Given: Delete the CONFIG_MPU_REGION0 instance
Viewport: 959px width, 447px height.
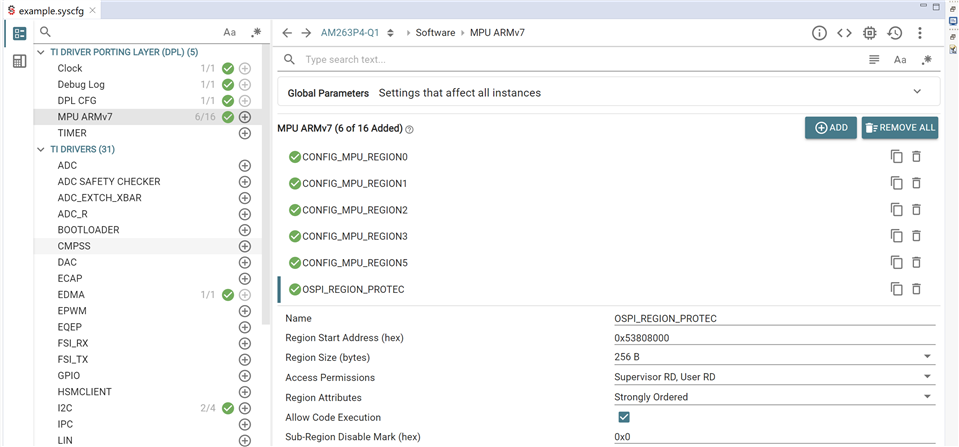Looking at the screenshot, I should point(916,157).
